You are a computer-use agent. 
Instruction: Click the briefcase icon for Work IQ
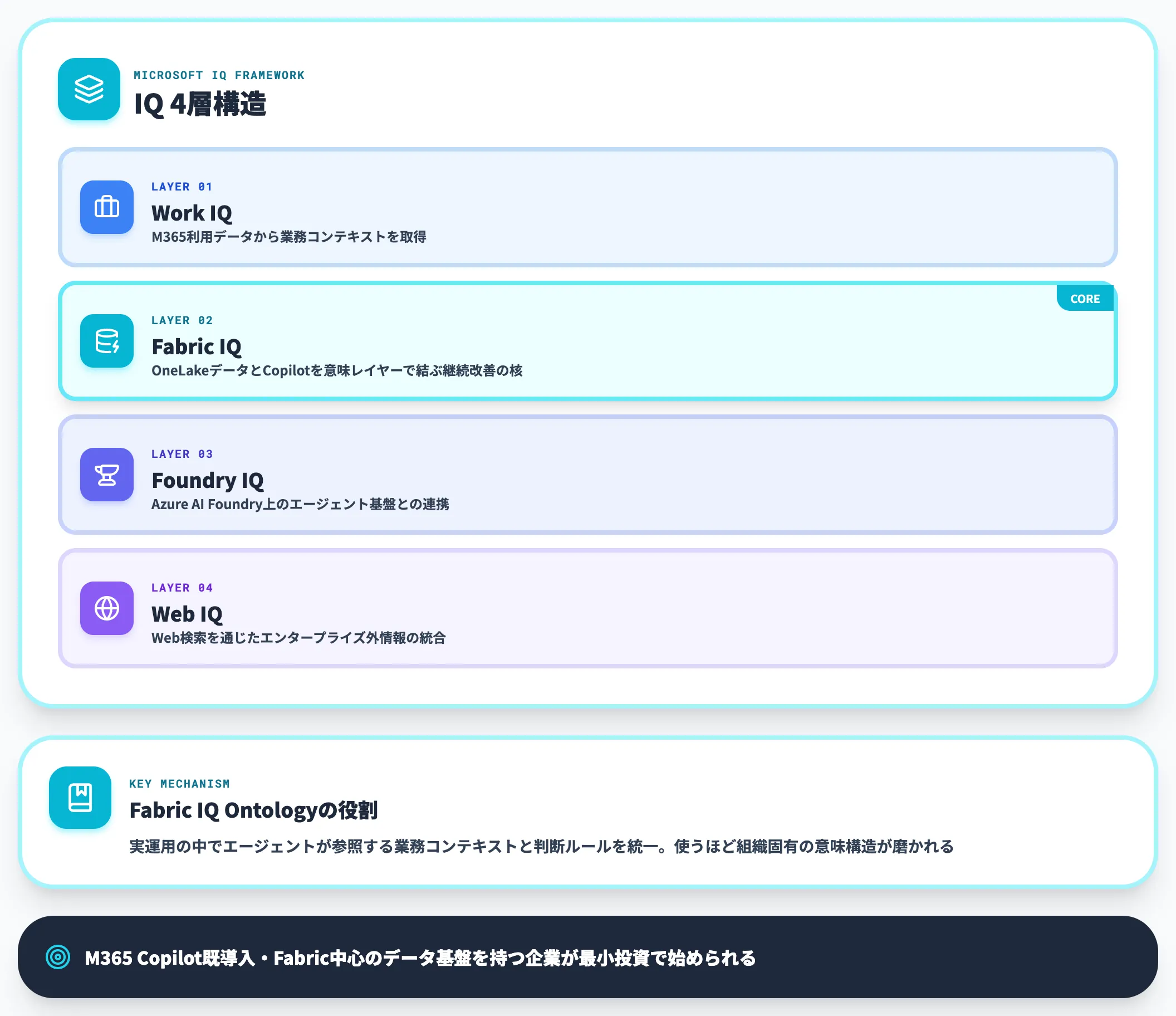click(x=107, y=207)
